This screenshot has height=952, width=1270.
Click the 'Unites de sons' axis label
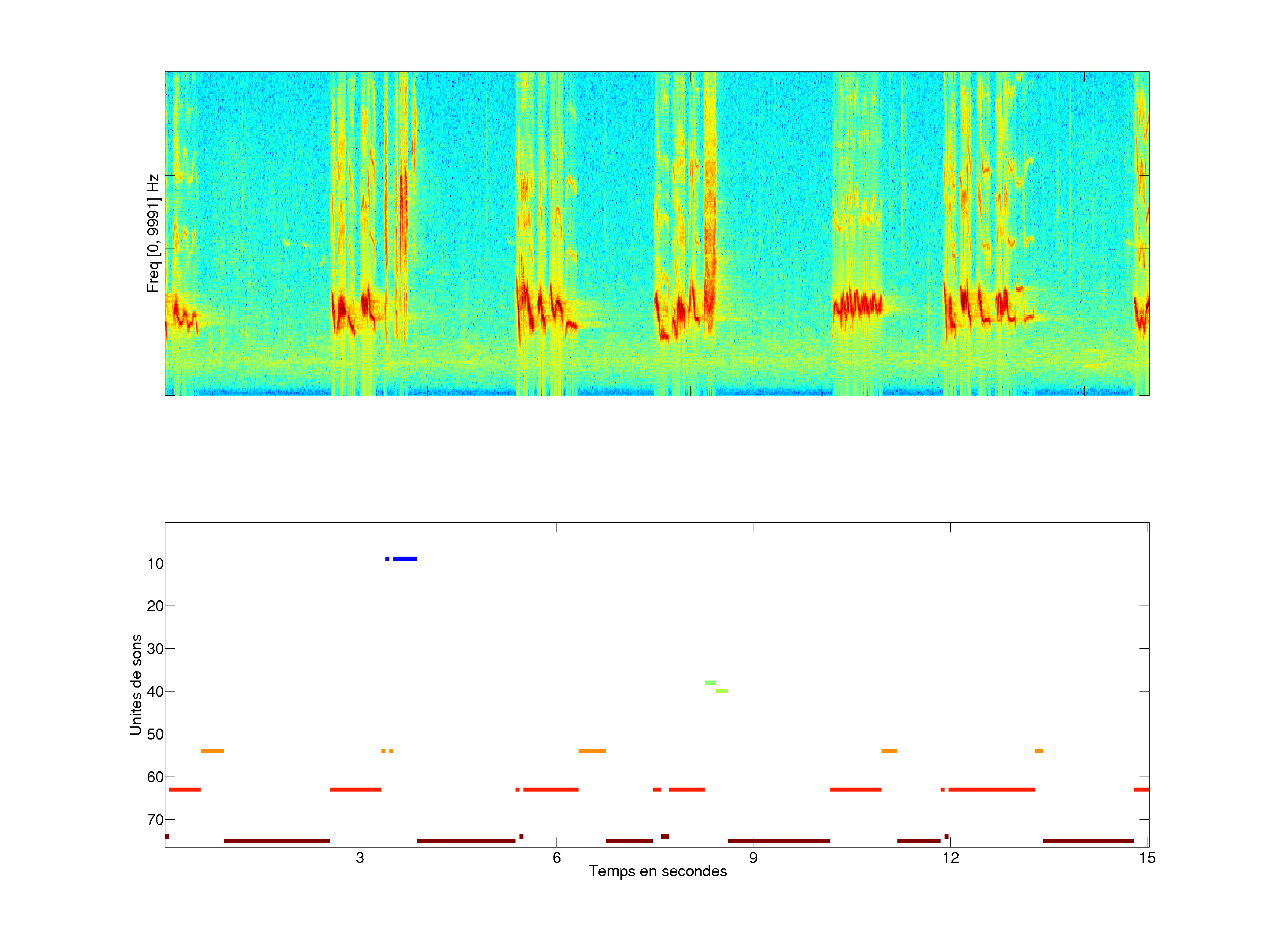[x=136, y=684]
